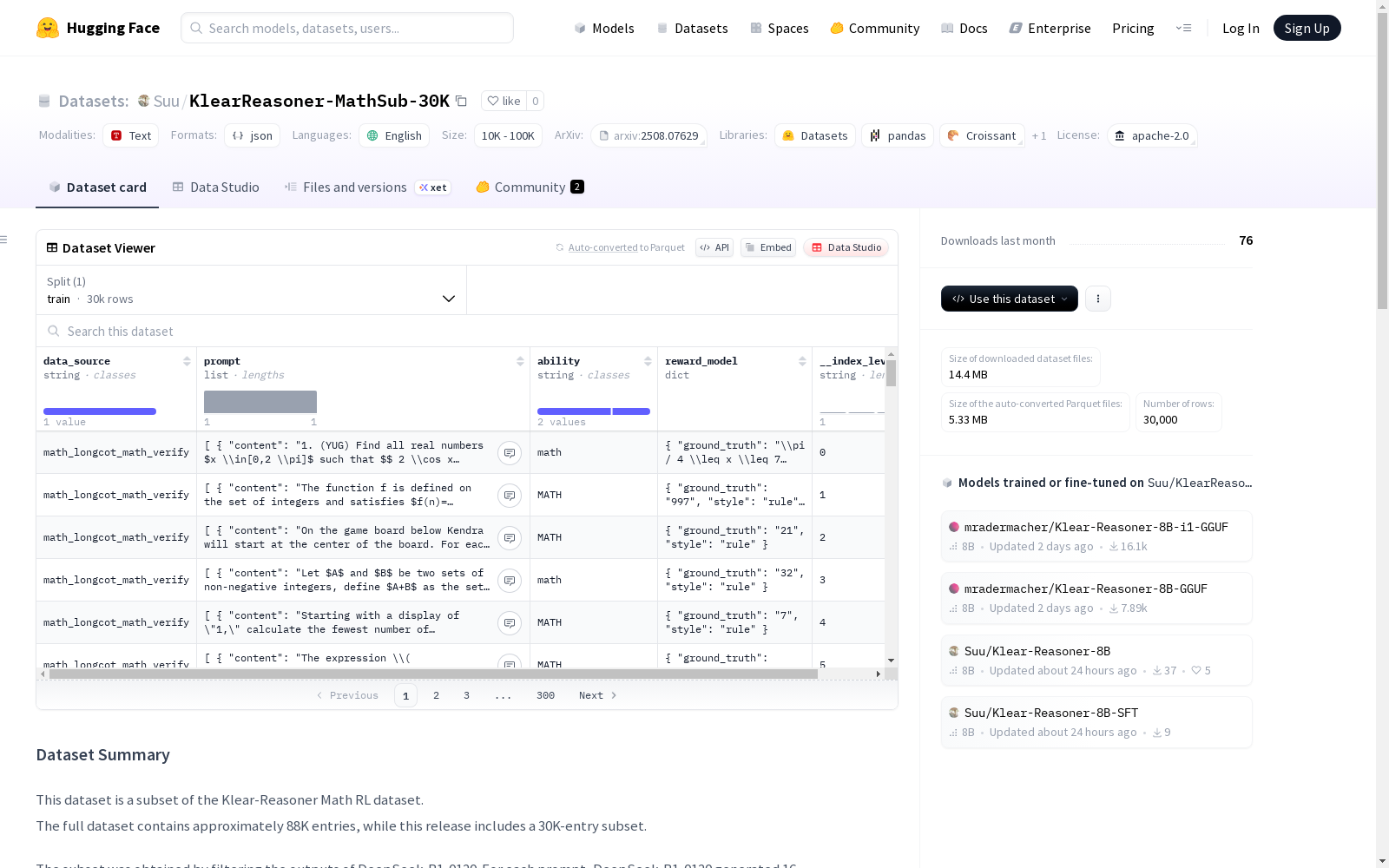Open more options beside Use this dataset
The height and width of the screenshot is (868, 1389).
(x=1098, y=299)
